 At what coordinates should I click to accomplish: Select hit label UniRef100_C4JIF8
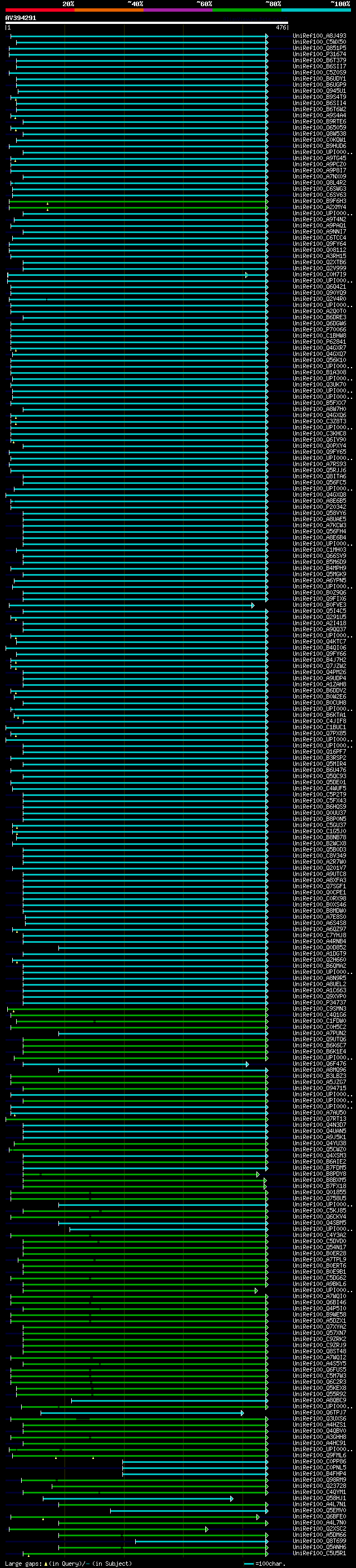[x=319, y=721]
